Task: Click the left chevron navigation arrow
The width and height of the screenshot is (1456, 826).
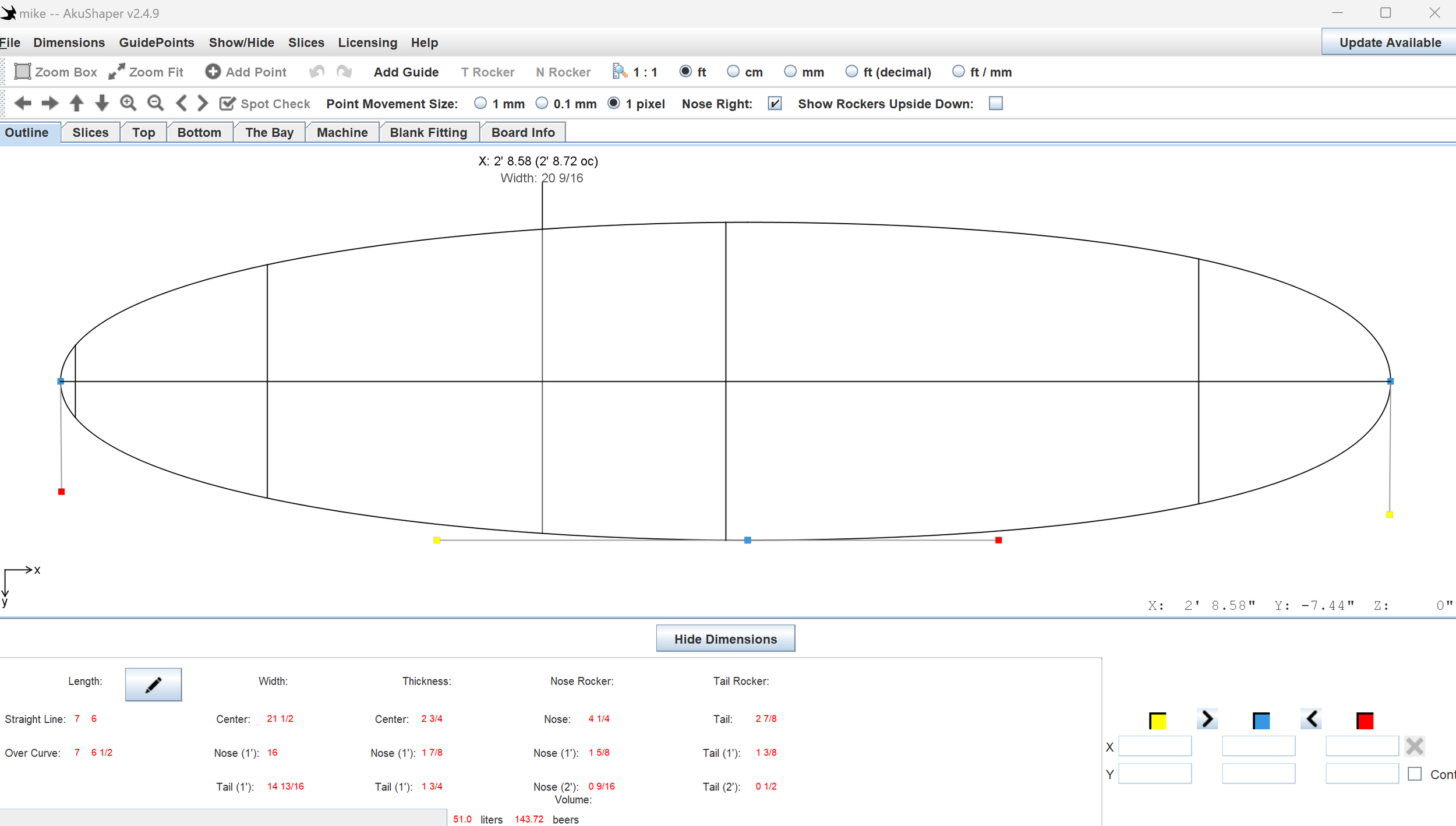Action: pyautogui.click(x=182, y=103)
